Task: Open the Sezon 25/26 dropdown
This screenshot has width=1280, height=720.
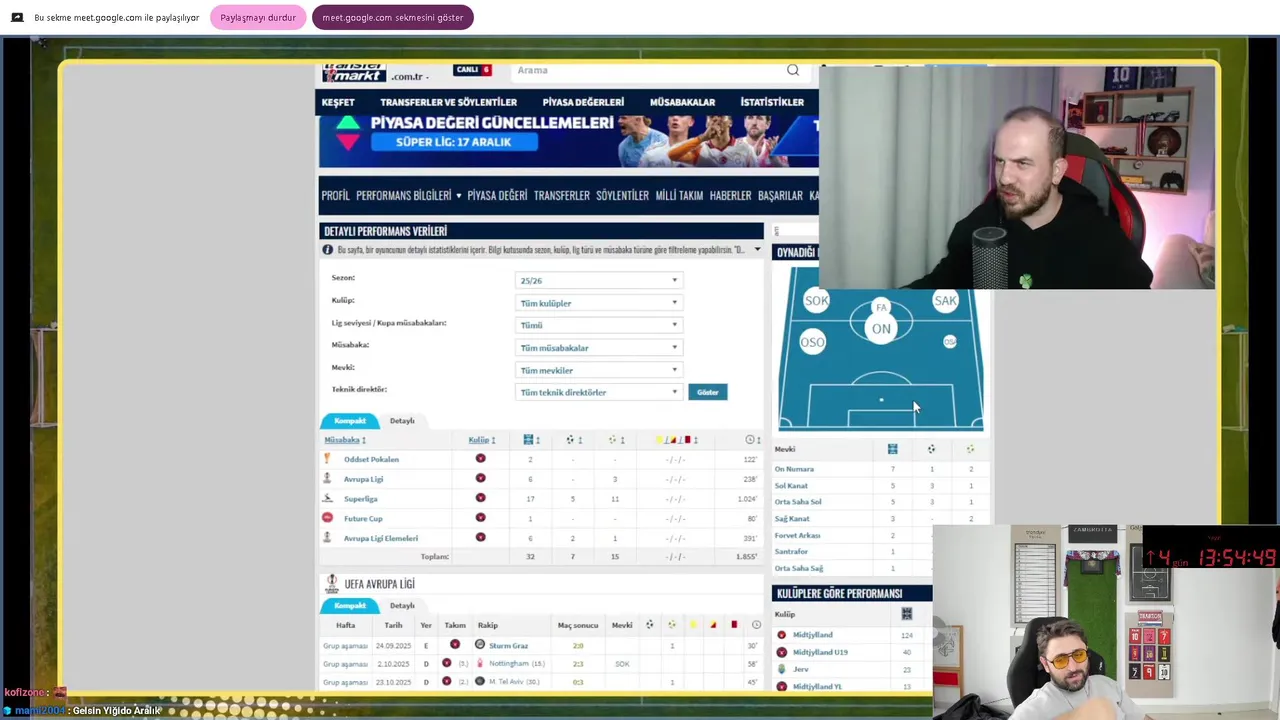Action: point(598,281)
